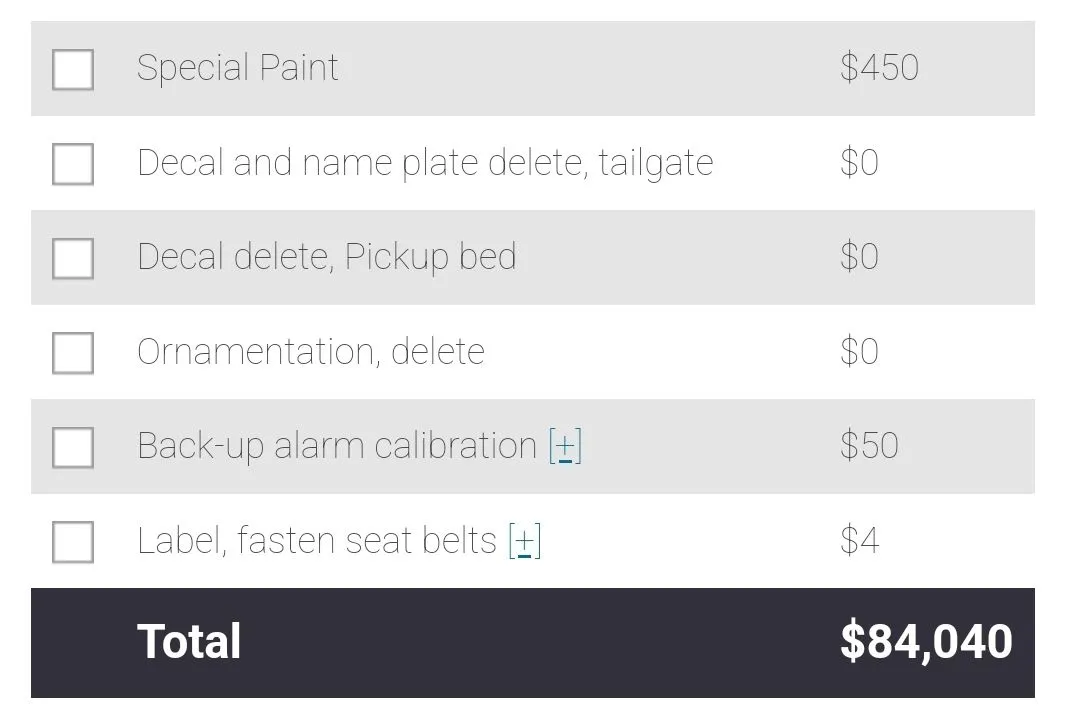Click the $50 back-up alarm price
This screenshot has height=718, width=1071.
870,445
